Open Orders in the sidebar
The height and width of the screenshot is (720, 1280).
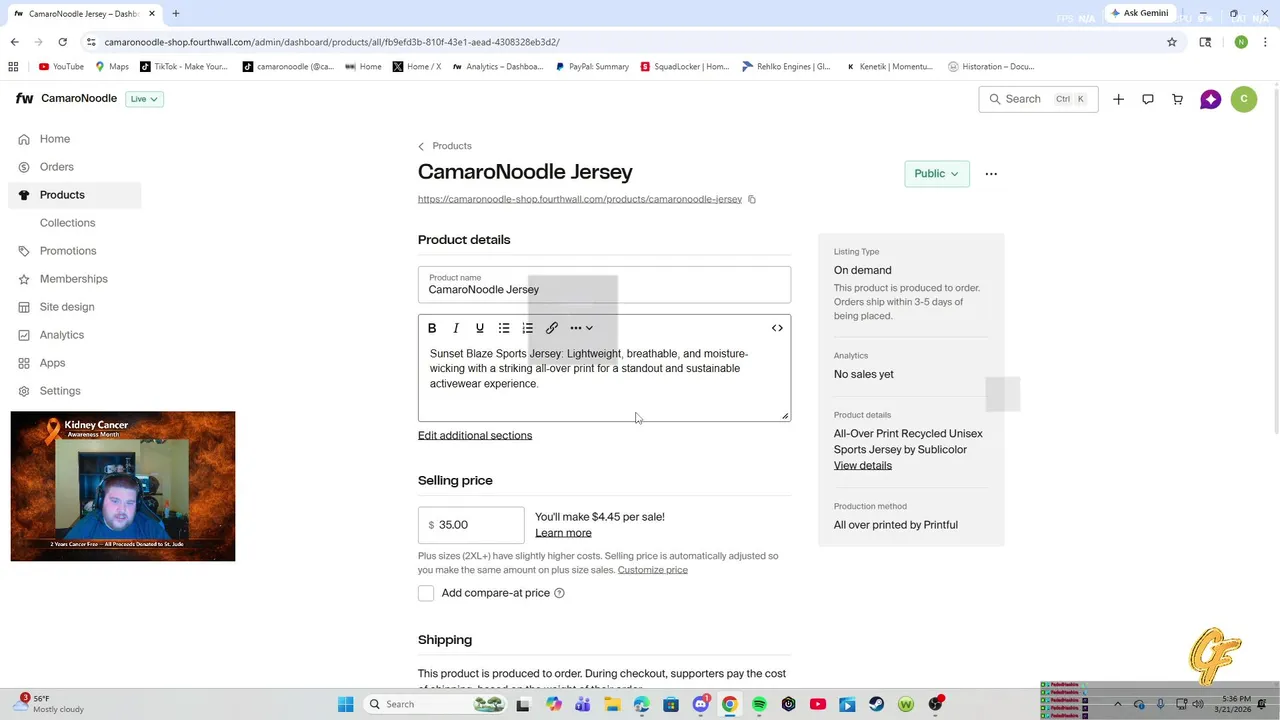(x=75, y=167)
